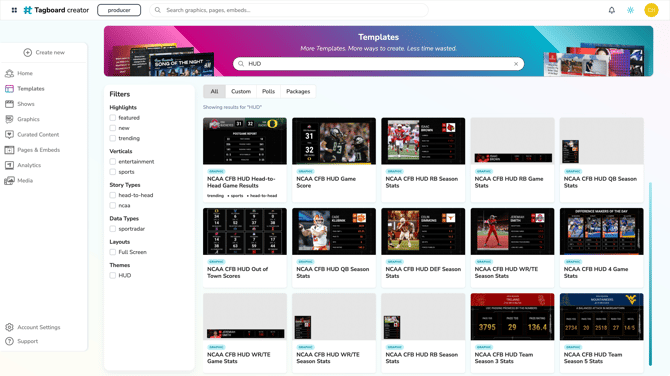Check the HUD theme filter

(x=113, y=275)
